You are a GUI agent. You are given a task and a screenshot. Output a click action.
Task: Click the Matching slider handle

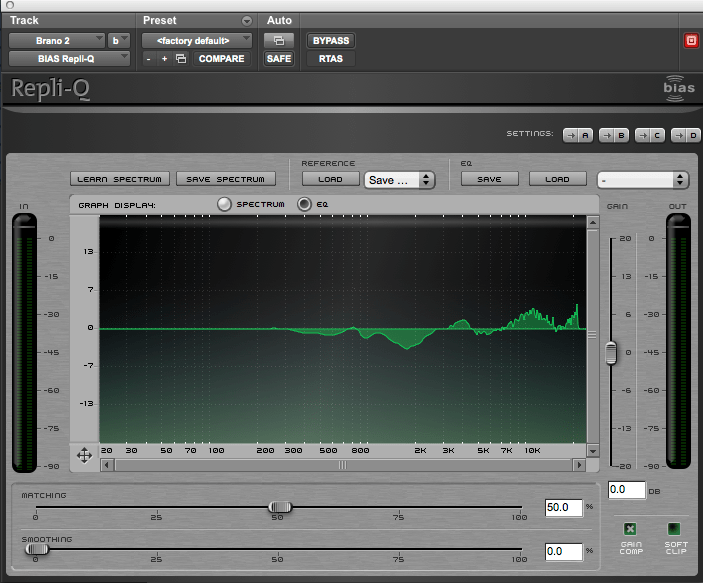(x=280, y=507)
